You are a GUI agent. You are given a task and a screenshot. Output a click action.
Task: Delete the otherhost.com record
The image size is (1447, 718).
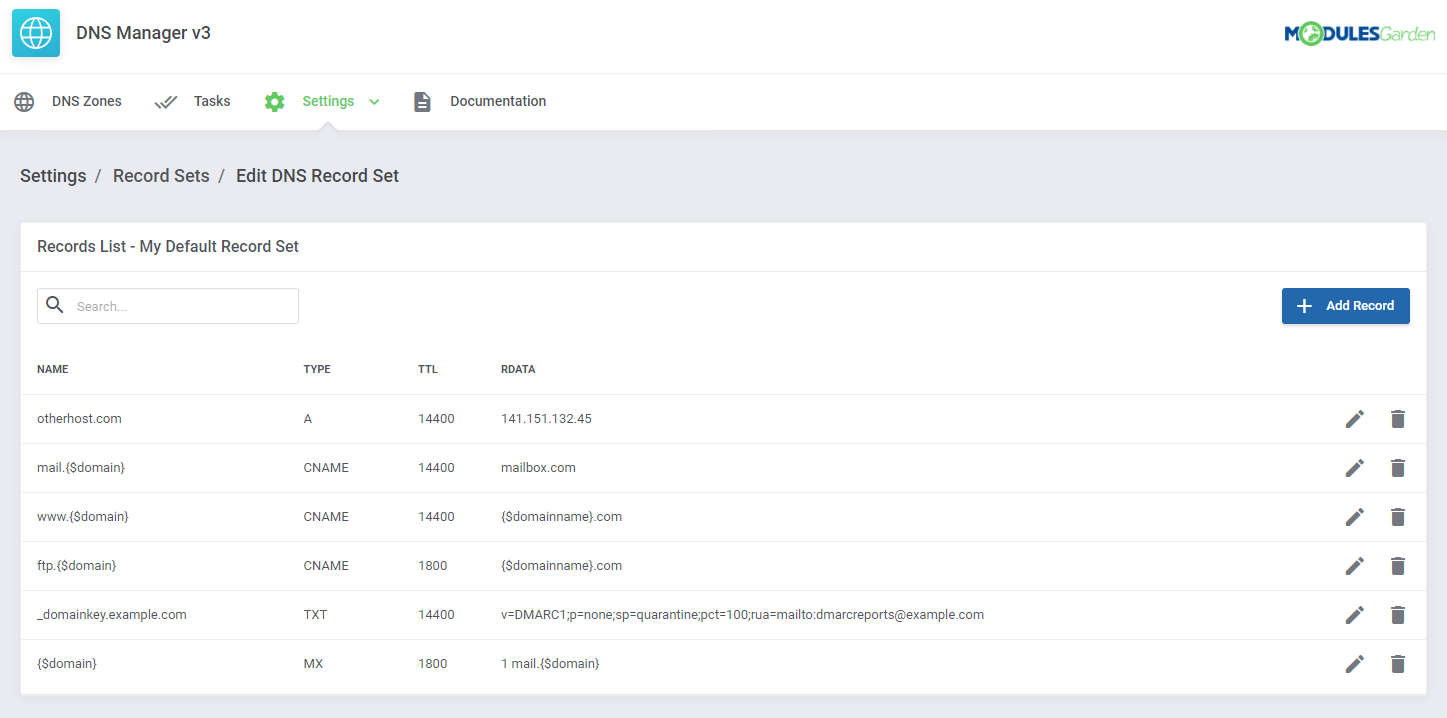pyautogui.click(x=1398, y=419)
